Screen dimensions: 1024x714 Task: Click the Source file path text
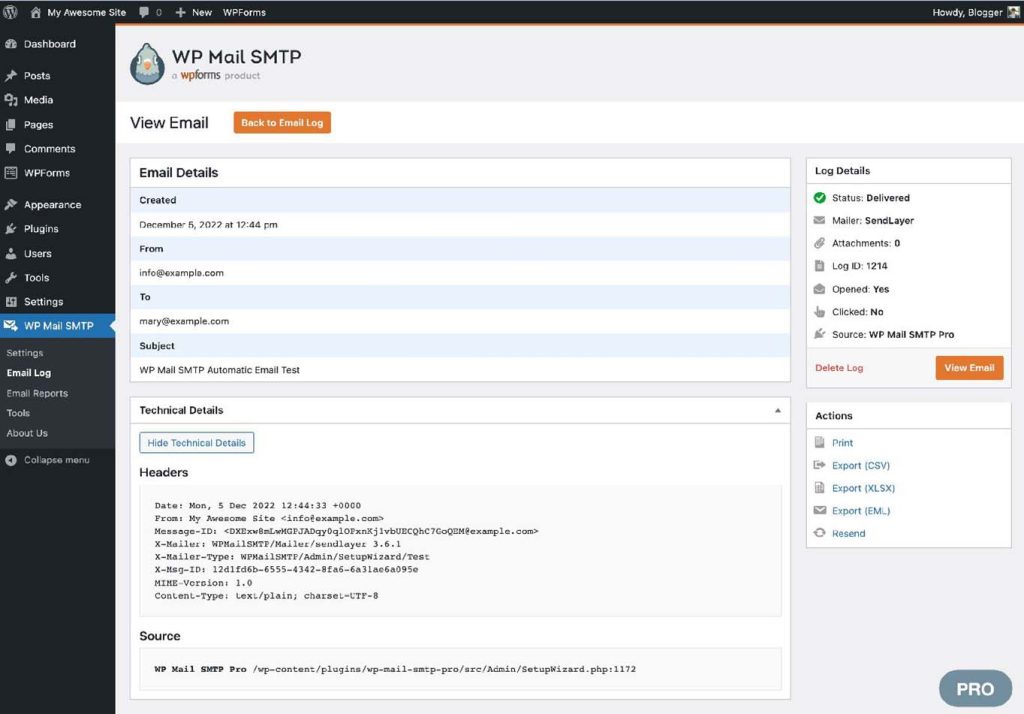[444, 669]
